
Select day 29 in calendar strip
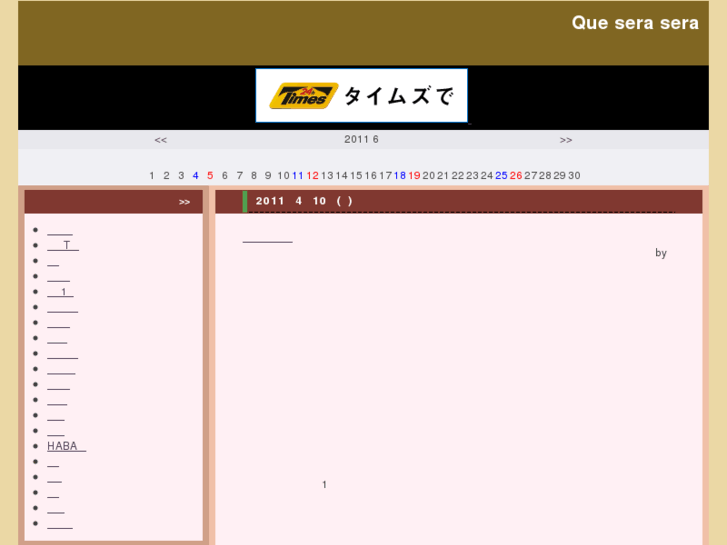559,176
